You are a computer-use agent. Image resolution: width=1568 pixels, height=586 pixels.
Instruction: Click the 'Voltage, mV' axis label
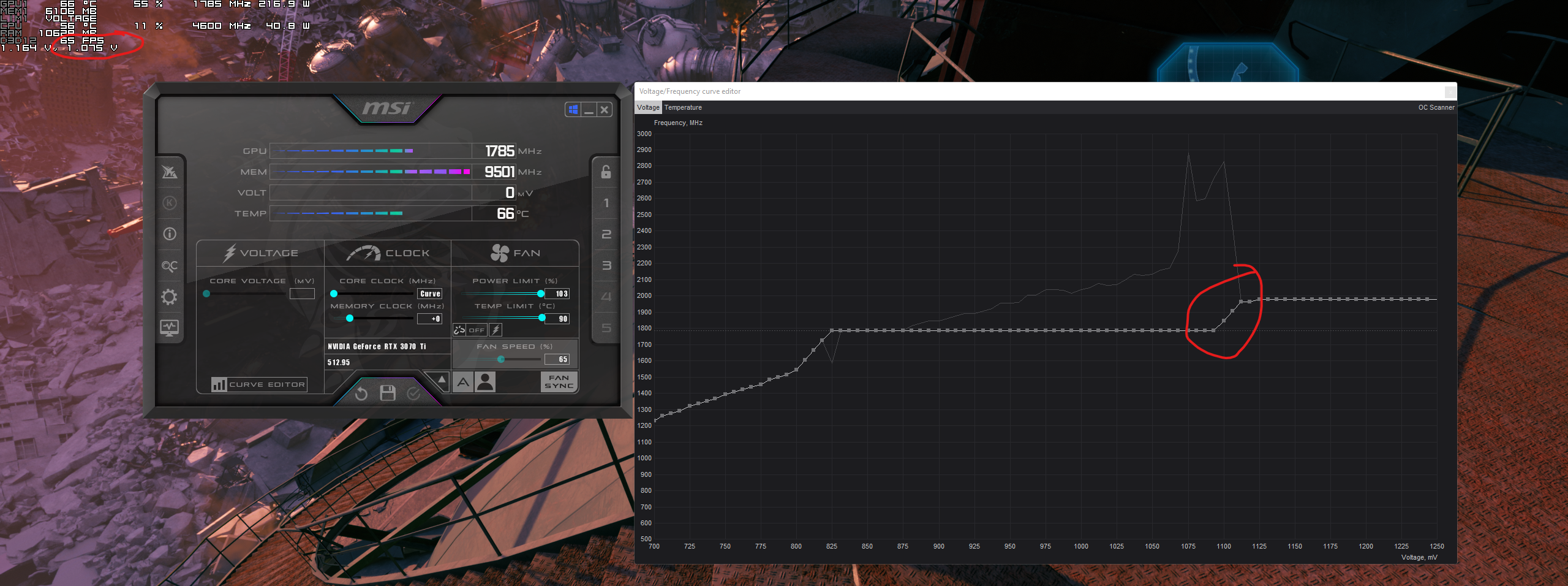(x=1419, y=557)
